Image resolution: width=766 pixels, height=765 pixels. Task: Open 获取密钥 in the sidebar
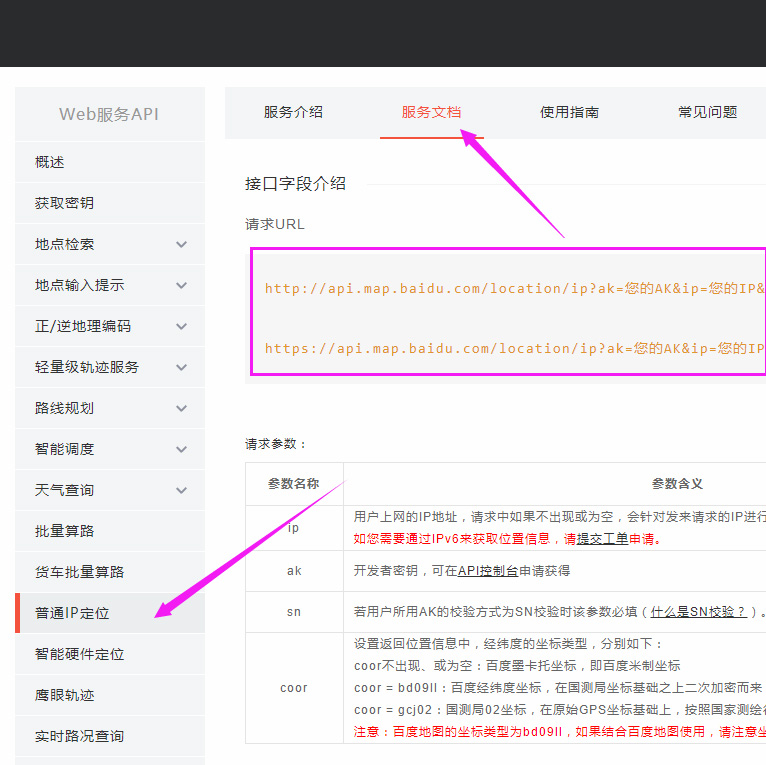point(110,203)
